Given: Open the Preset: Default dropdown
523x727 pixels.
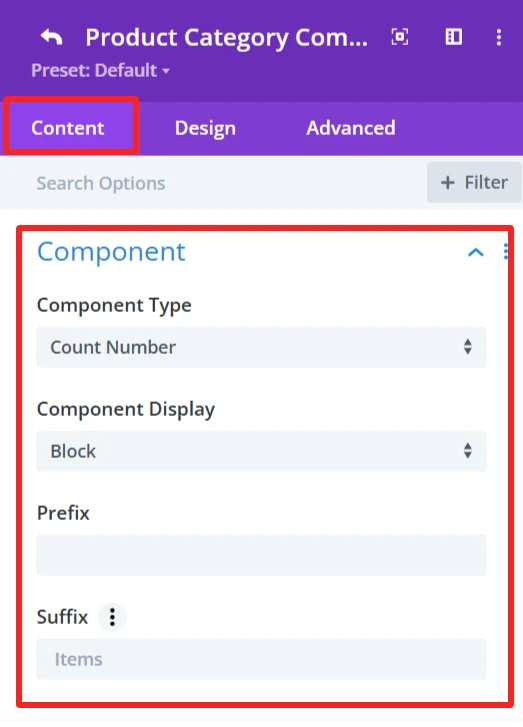Looking at the screenshot, I should [101, 70].
